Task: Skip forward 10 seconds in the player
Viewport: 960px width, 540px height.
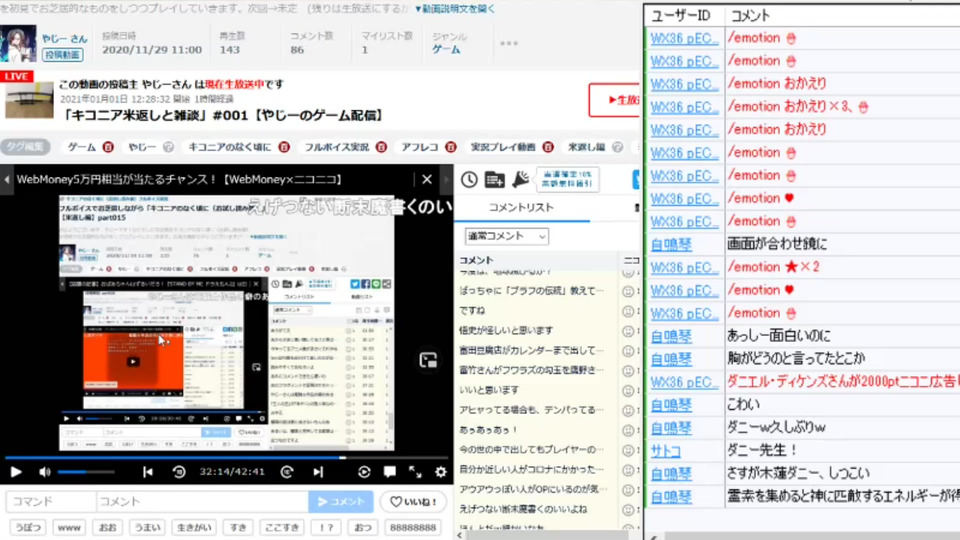Action: coord(287,472)
